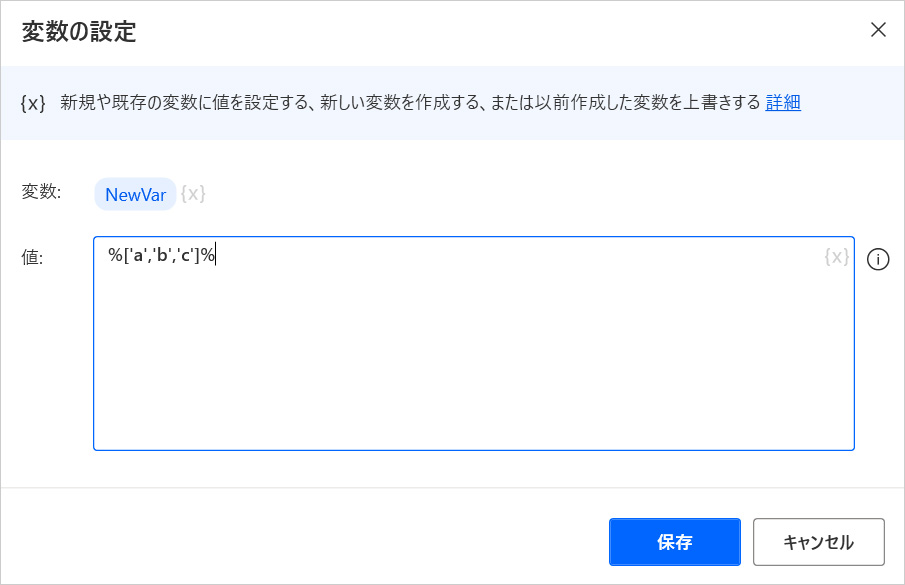Click the 変数: label
The image size is (905, 585).
tap(41, 192)
